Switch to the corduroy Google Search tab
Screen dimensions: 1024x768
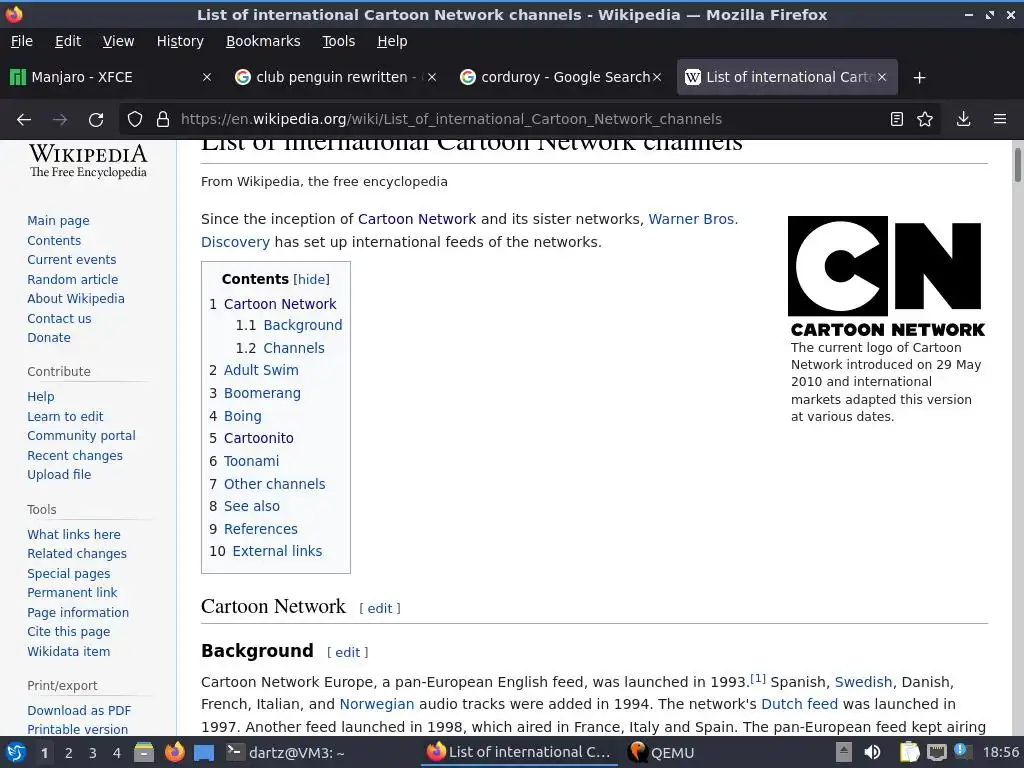(x=562, y=77)
